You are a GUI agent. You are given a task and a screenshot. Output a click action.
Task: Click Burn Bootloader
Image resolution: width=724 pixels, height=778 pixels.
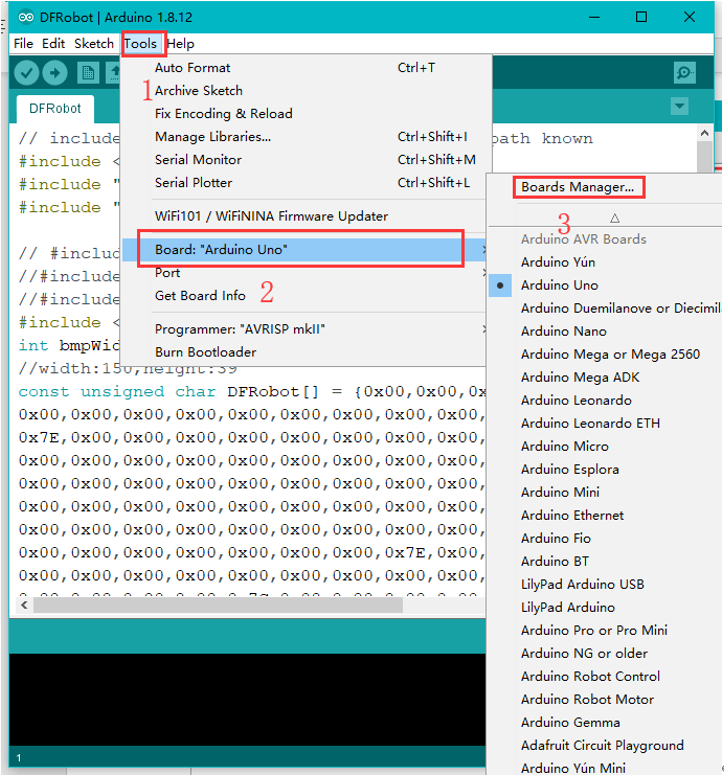coord(303,352)
